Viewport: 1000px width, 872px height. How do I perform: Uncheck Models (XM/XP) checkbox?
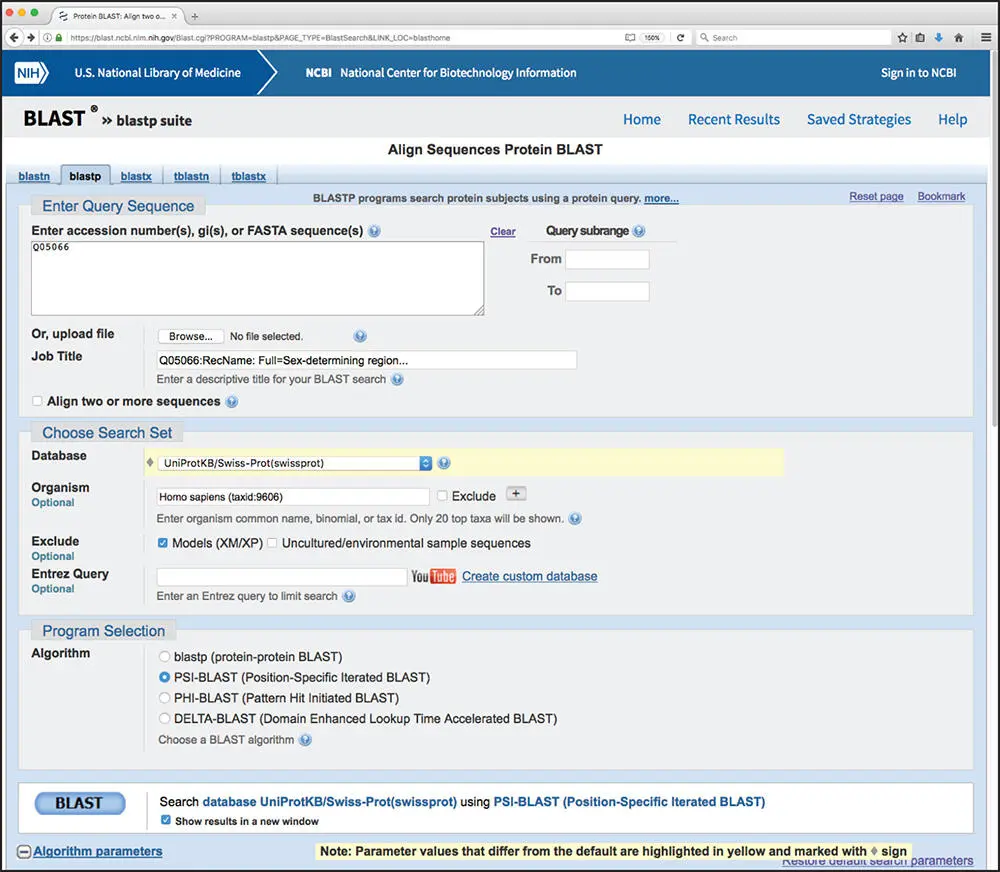(163, 543)
